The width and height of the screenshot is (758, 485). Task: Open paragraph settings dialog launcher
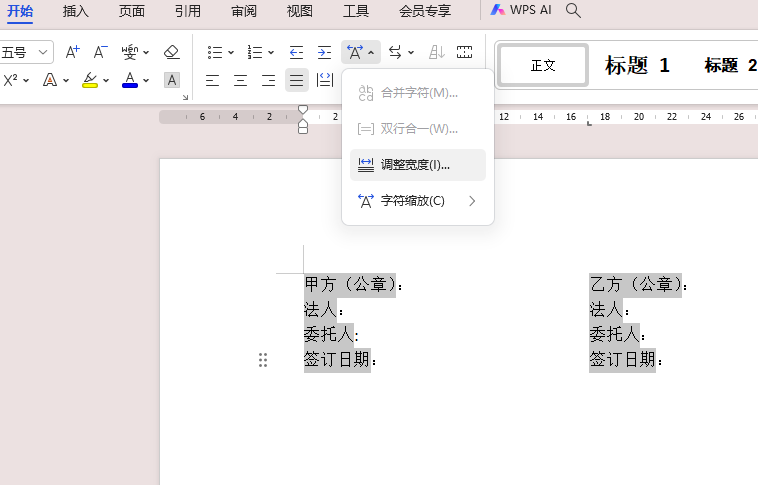tap(185, 98)
